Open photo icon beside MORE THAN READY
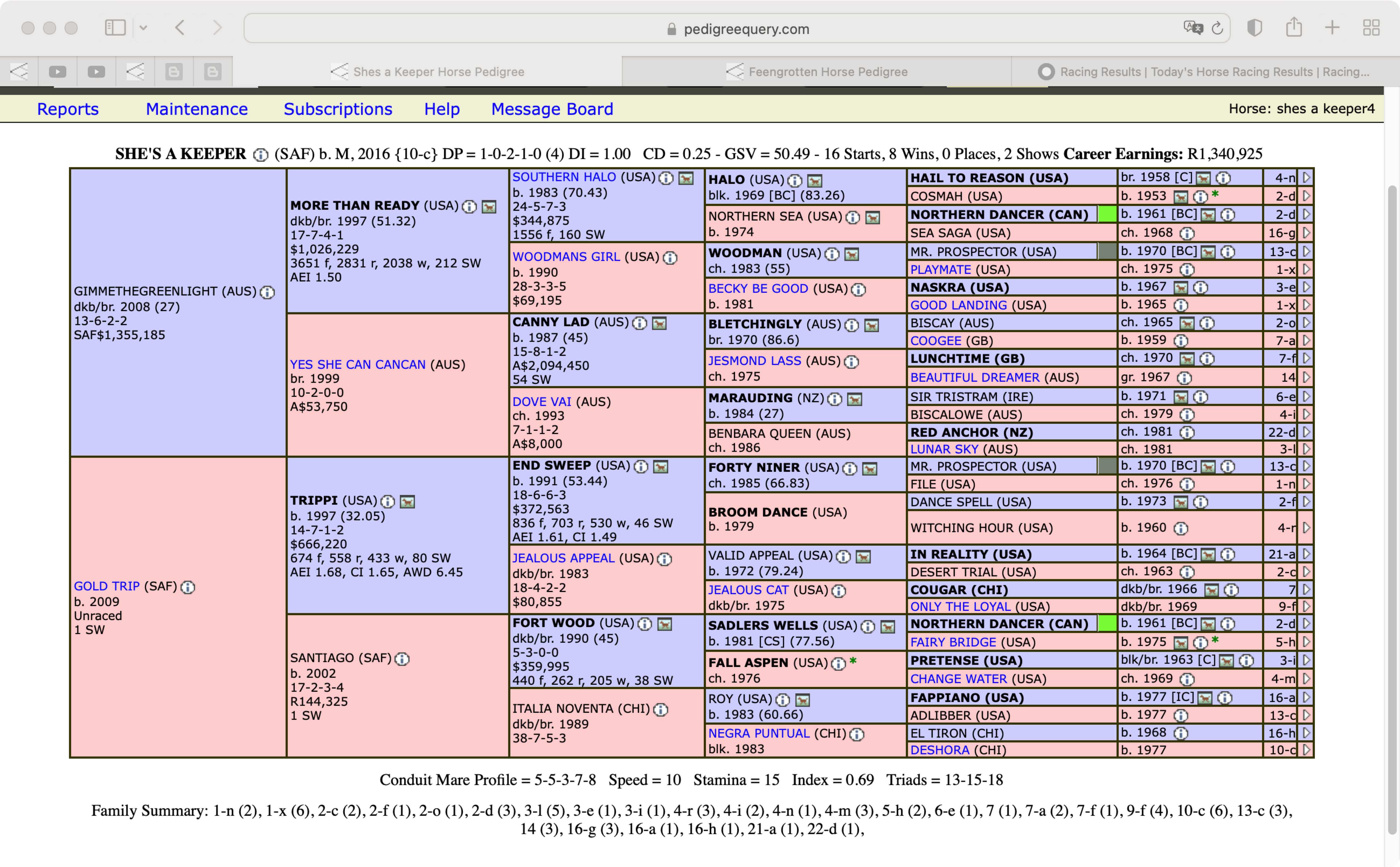Screen dimensions: 1400x867 coord(489,207)
